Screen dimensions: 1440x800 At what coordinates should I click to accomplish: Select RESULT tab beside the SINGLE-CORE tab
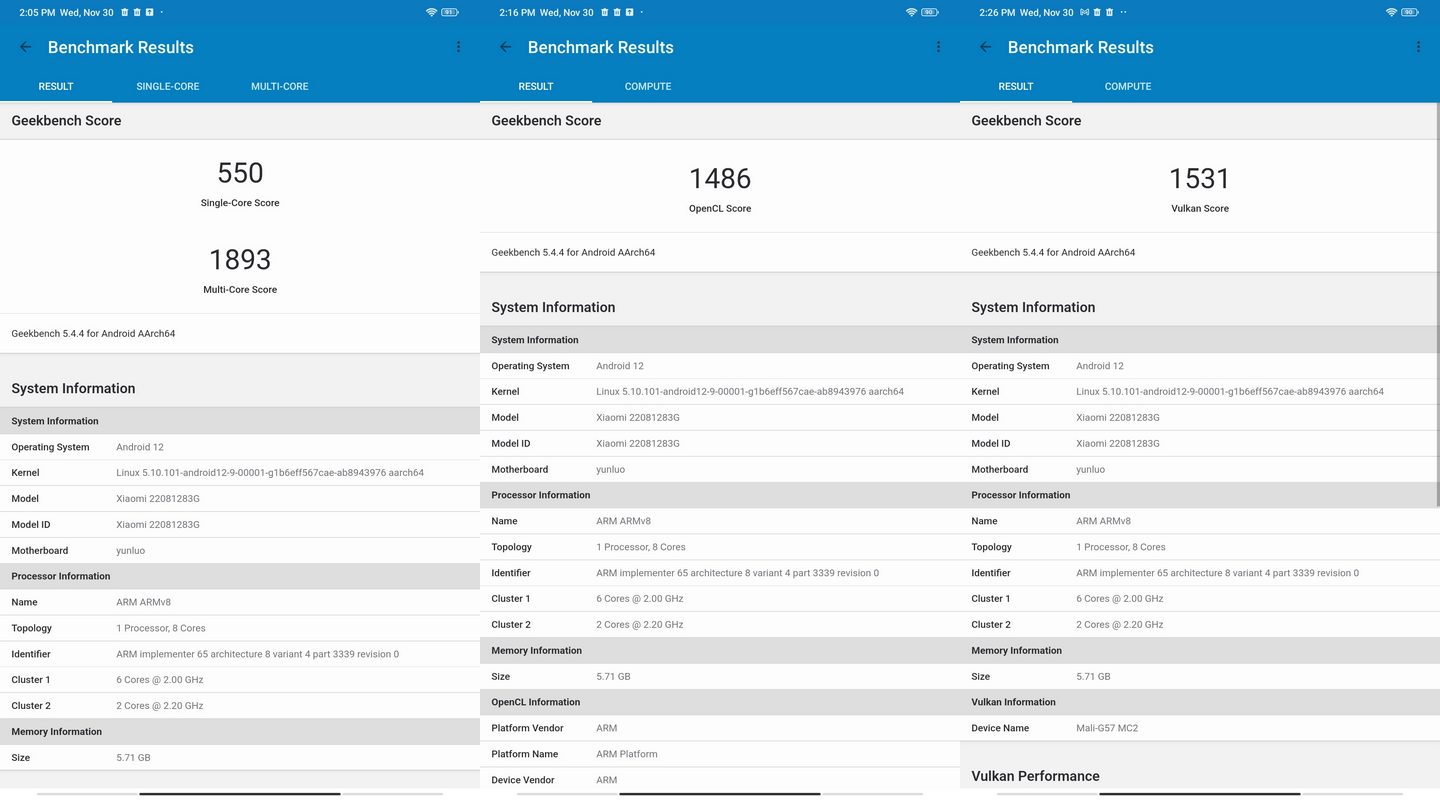56,86
